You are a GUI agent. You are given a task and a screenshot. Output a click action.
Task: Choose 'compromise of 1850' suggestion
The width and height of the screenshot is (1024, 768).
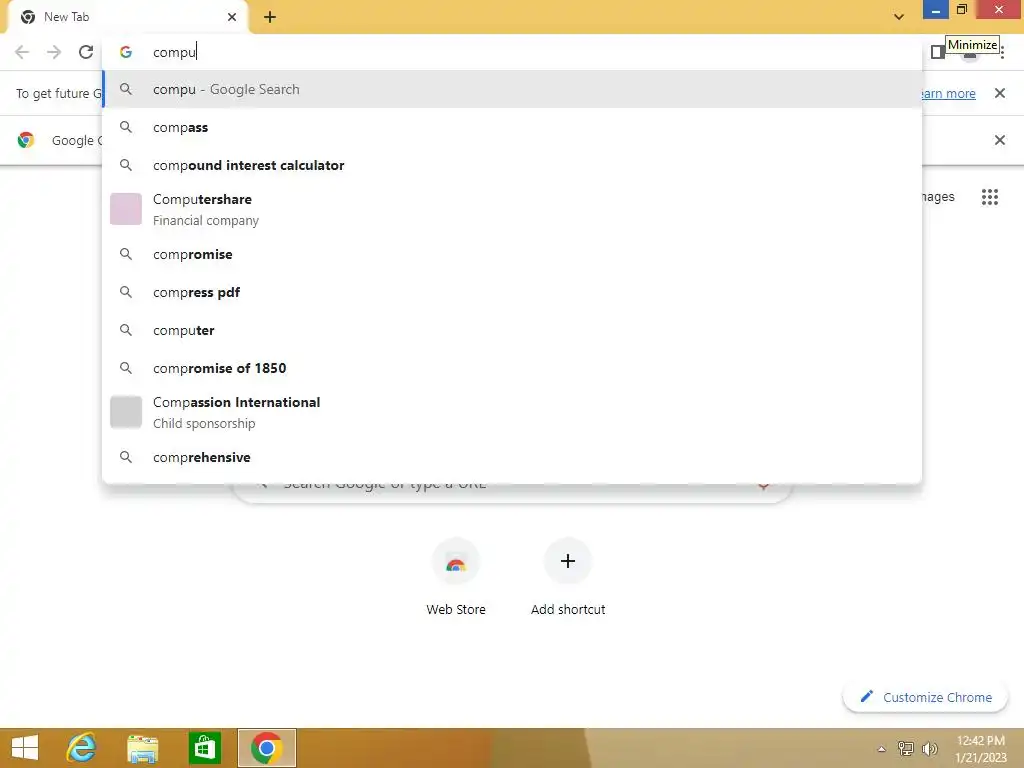point(512,368)
